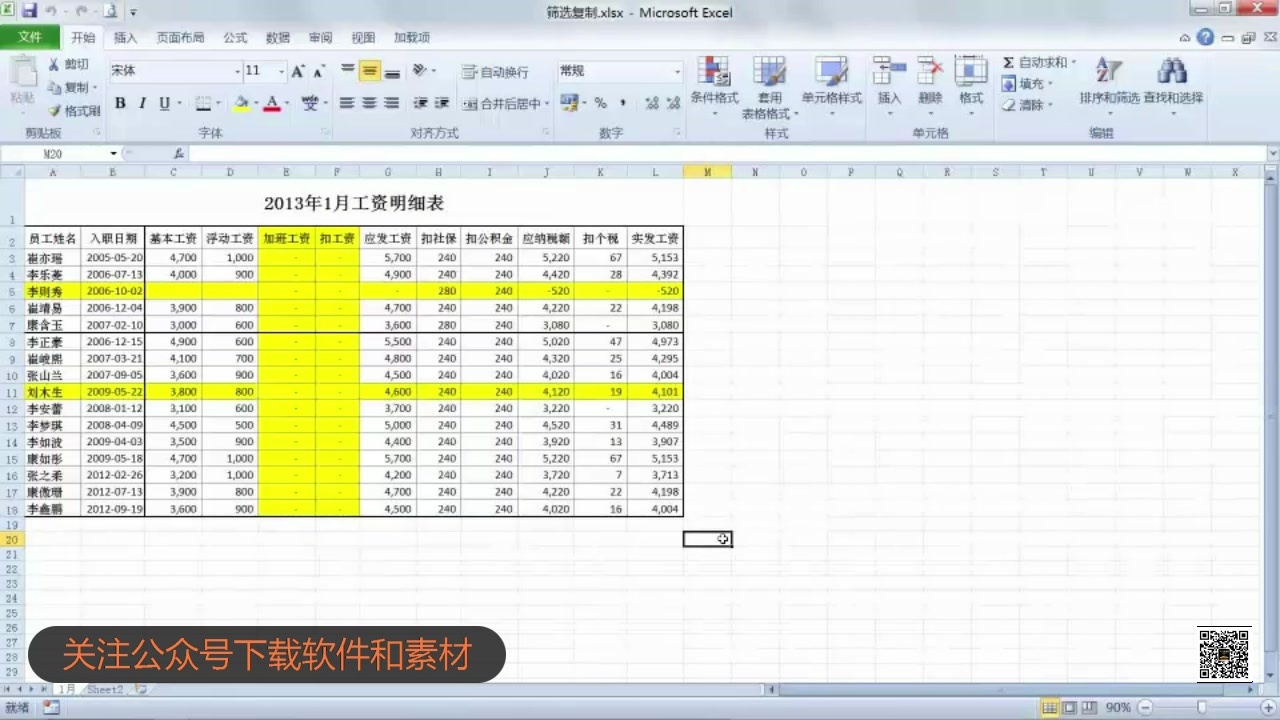Open the font size dropdown
This screenshot has width=1280, height=720.
pyautogui.click(x=282, y=71)
